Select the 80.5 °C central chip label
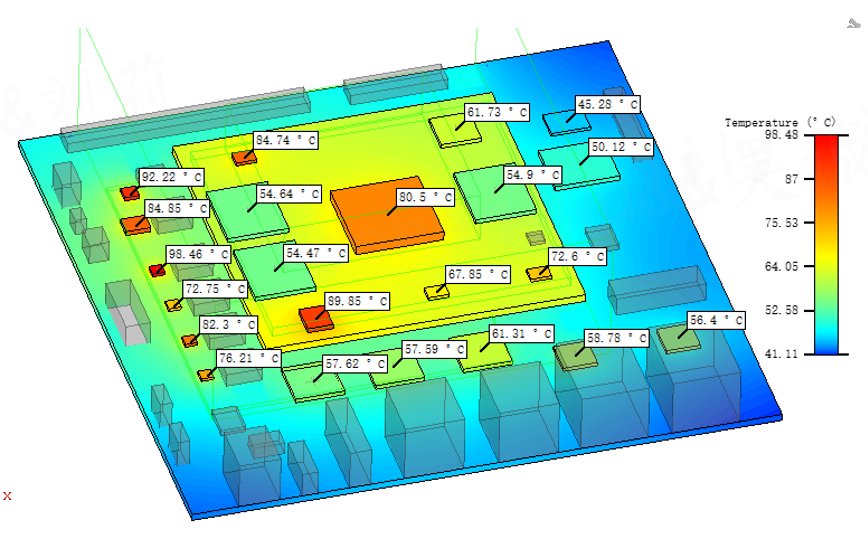Screen dimensions: 868x545 click(x=426, y=198)
